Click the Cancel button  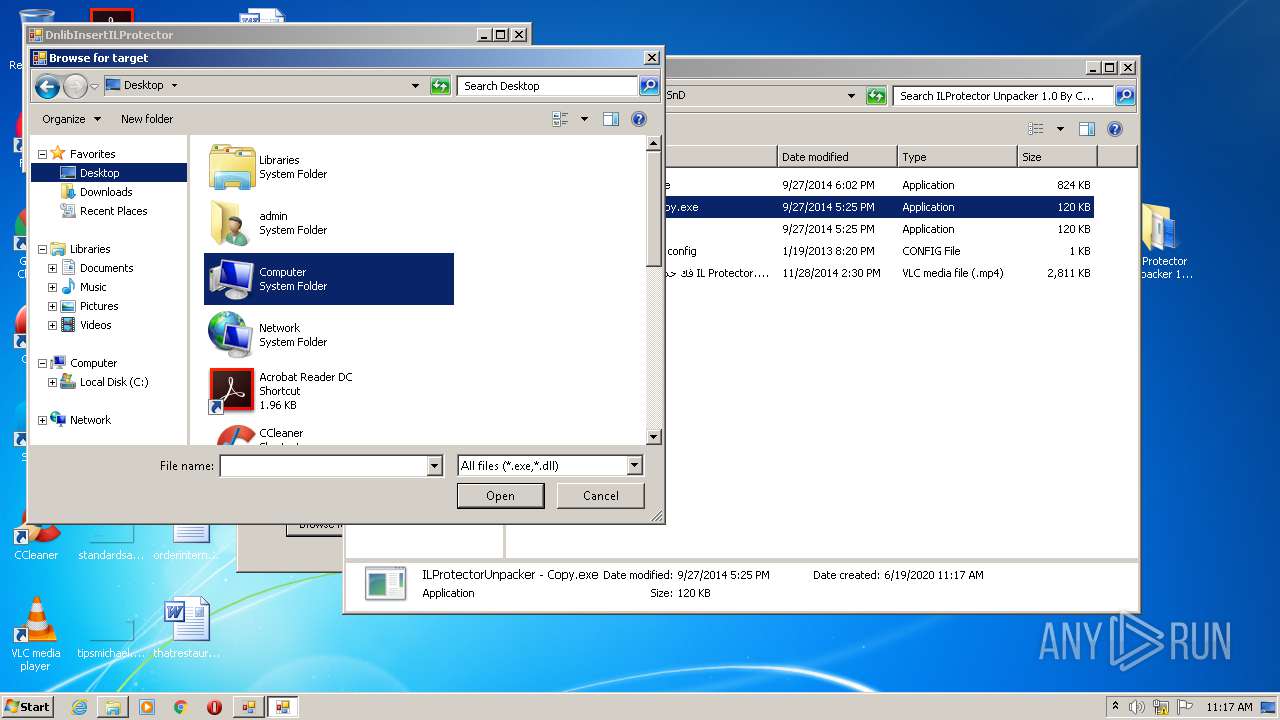[x=601, y=495]
